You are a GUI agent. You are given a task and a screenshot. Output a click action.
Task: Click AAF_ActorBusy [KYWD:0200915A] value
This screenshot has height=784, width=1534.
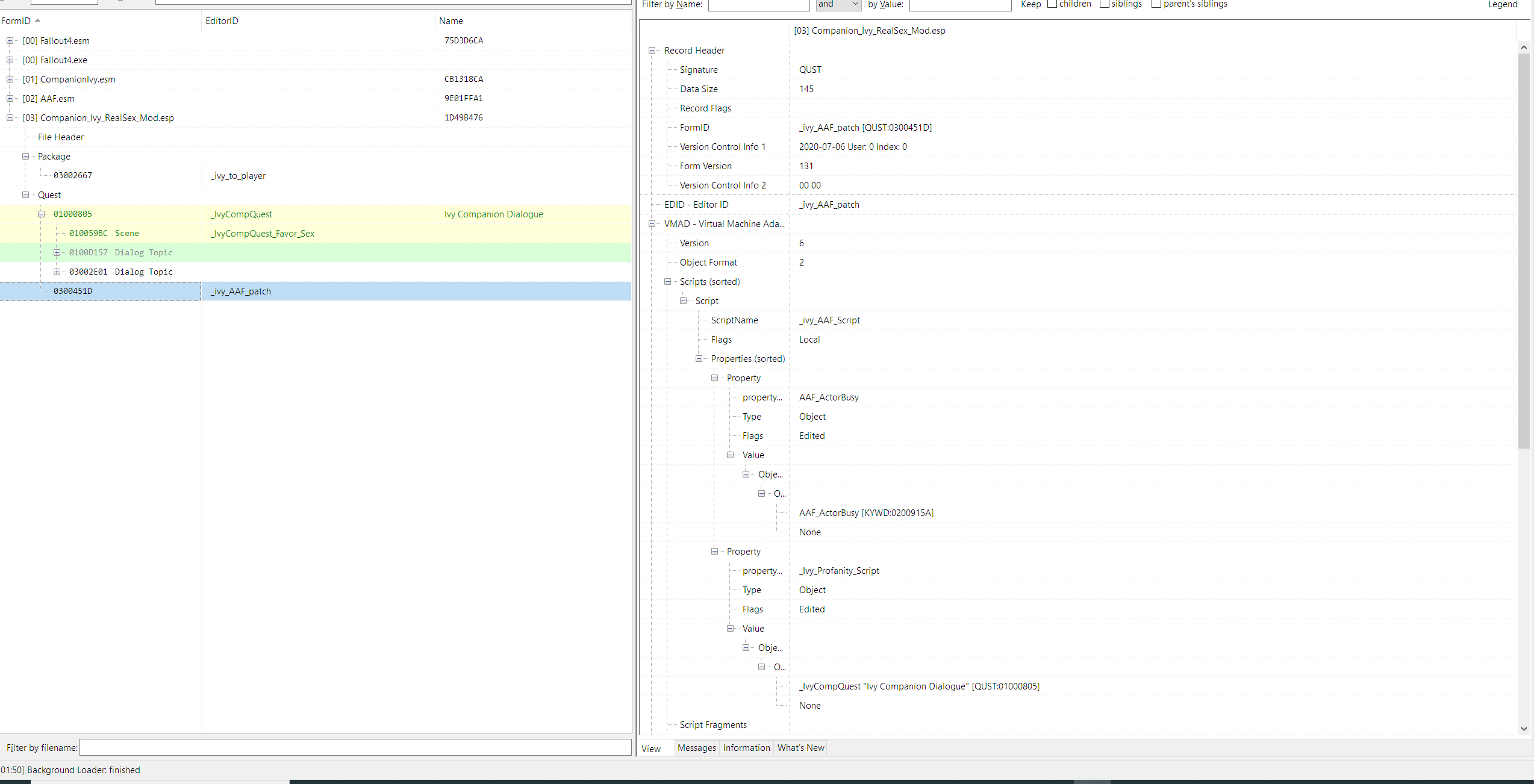tap(866, 513)
